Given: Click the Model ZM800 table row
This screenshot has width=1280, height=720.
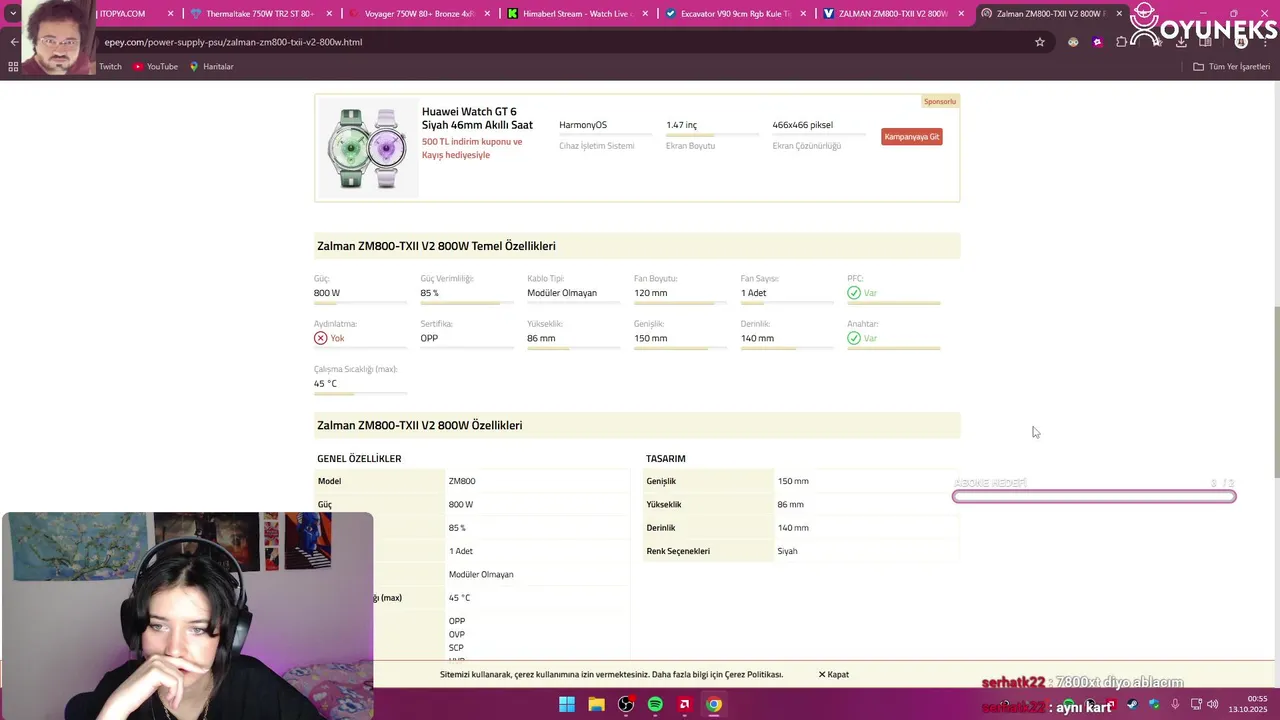Looking at the screenshot, I should 472,481.
